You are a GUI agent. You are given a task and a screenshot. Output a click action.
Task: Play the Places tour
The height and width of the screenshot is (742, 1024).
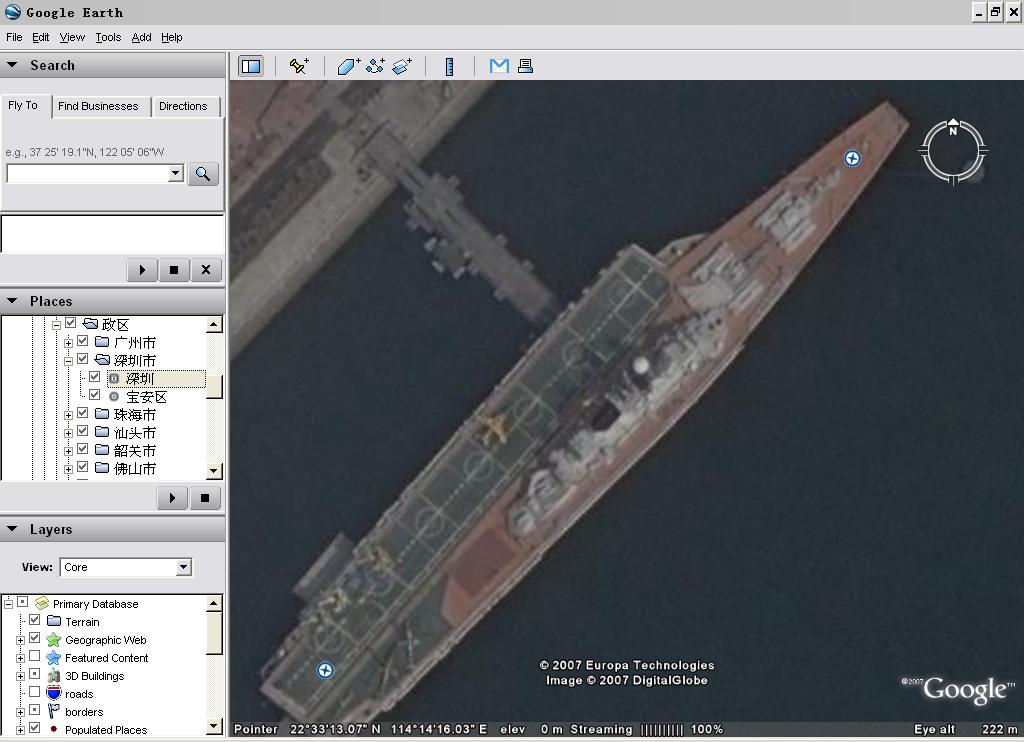pos(172,498)
